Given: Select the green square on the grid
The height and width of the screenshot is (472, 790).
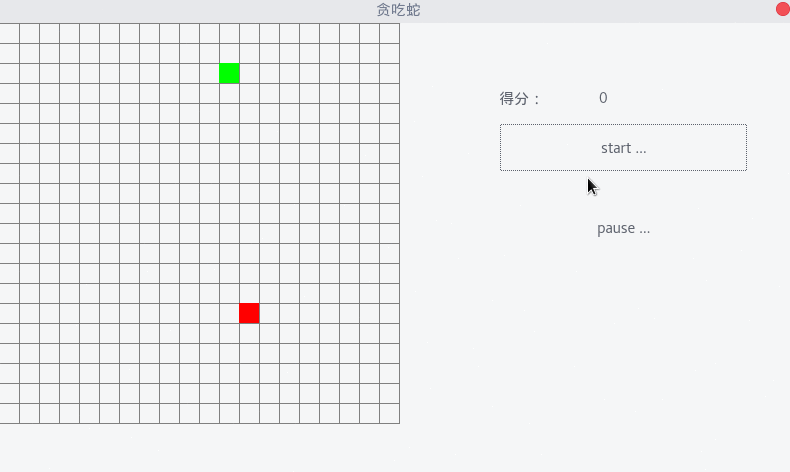Looking at the screenshot, I should click(x=229, y=74).
